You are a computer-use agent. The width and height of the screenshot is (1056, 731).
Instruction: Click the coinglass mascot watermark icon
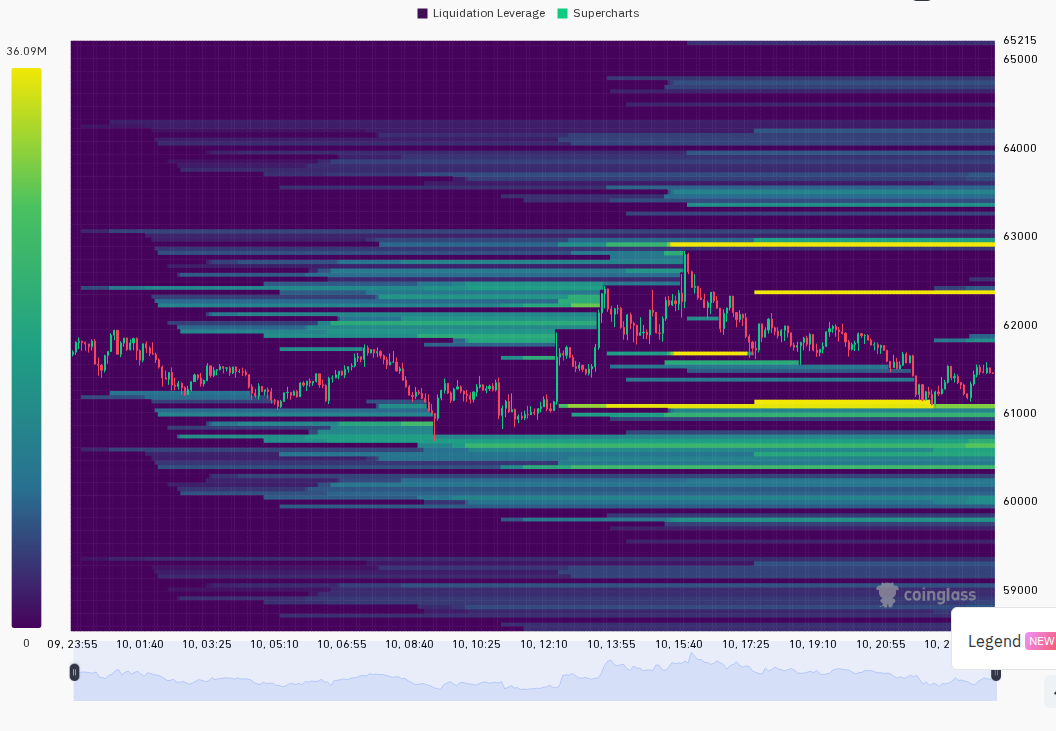point(888,595)
